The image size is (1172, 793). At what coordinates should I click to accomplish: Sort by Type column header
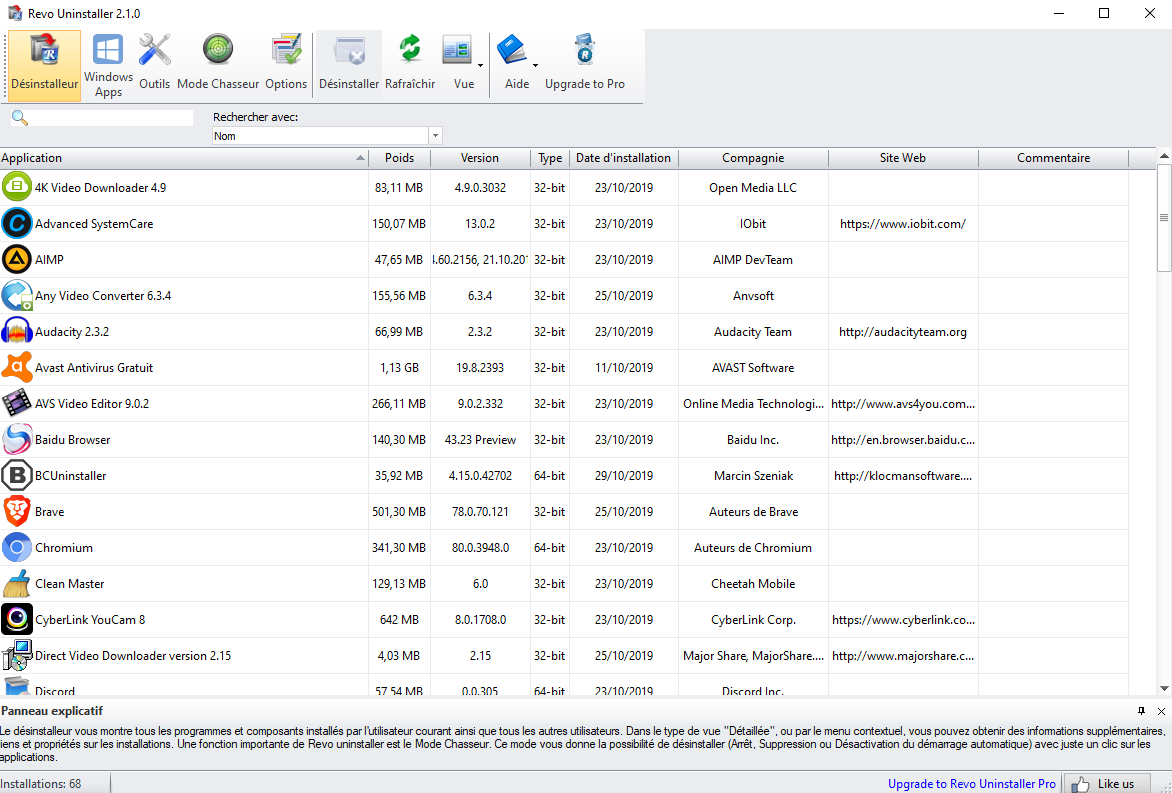coord(550,158)
